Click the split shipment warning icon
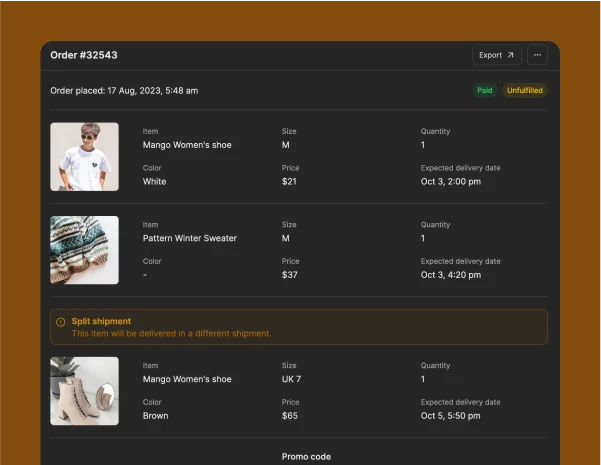 coord(61,322)
